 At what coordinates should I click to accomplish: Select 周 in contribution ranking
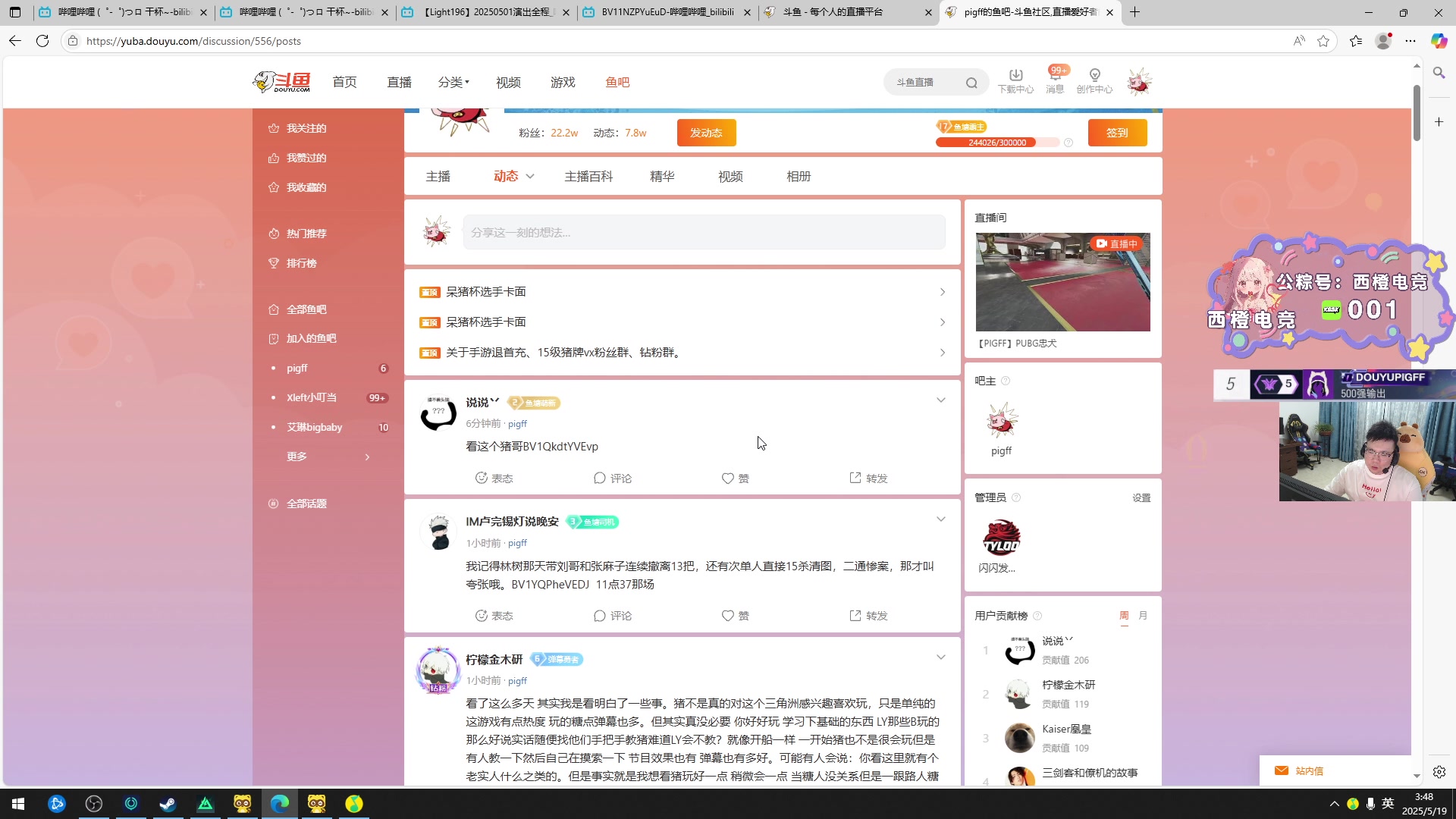(1124, 616)
